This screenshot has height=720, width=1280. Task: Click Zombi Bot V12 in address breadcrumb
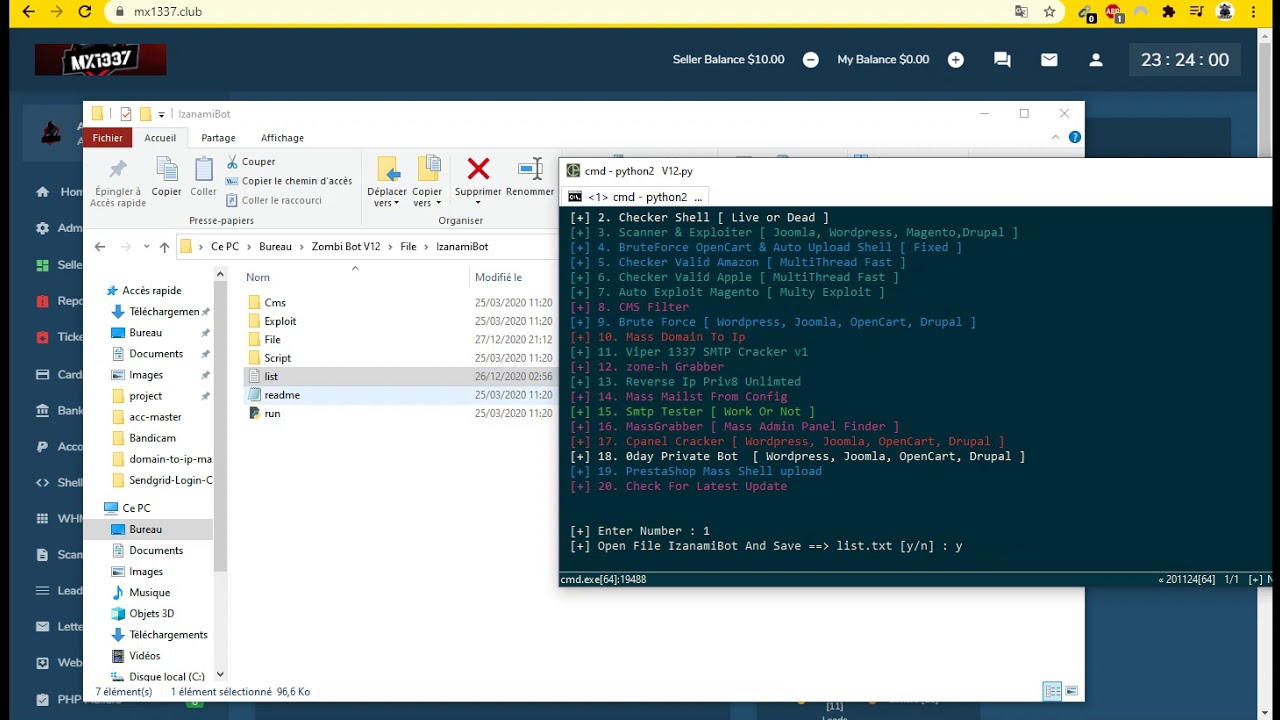[346, 246]
